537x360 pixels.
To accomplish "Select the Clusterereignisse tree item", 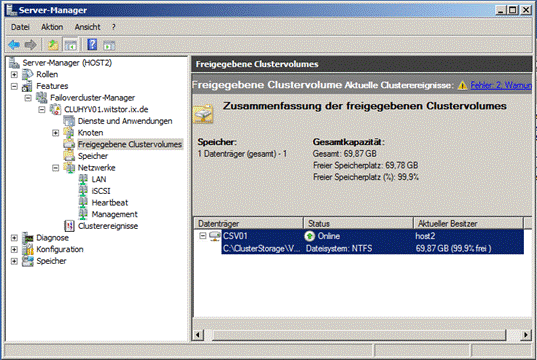I will (108, 226).
